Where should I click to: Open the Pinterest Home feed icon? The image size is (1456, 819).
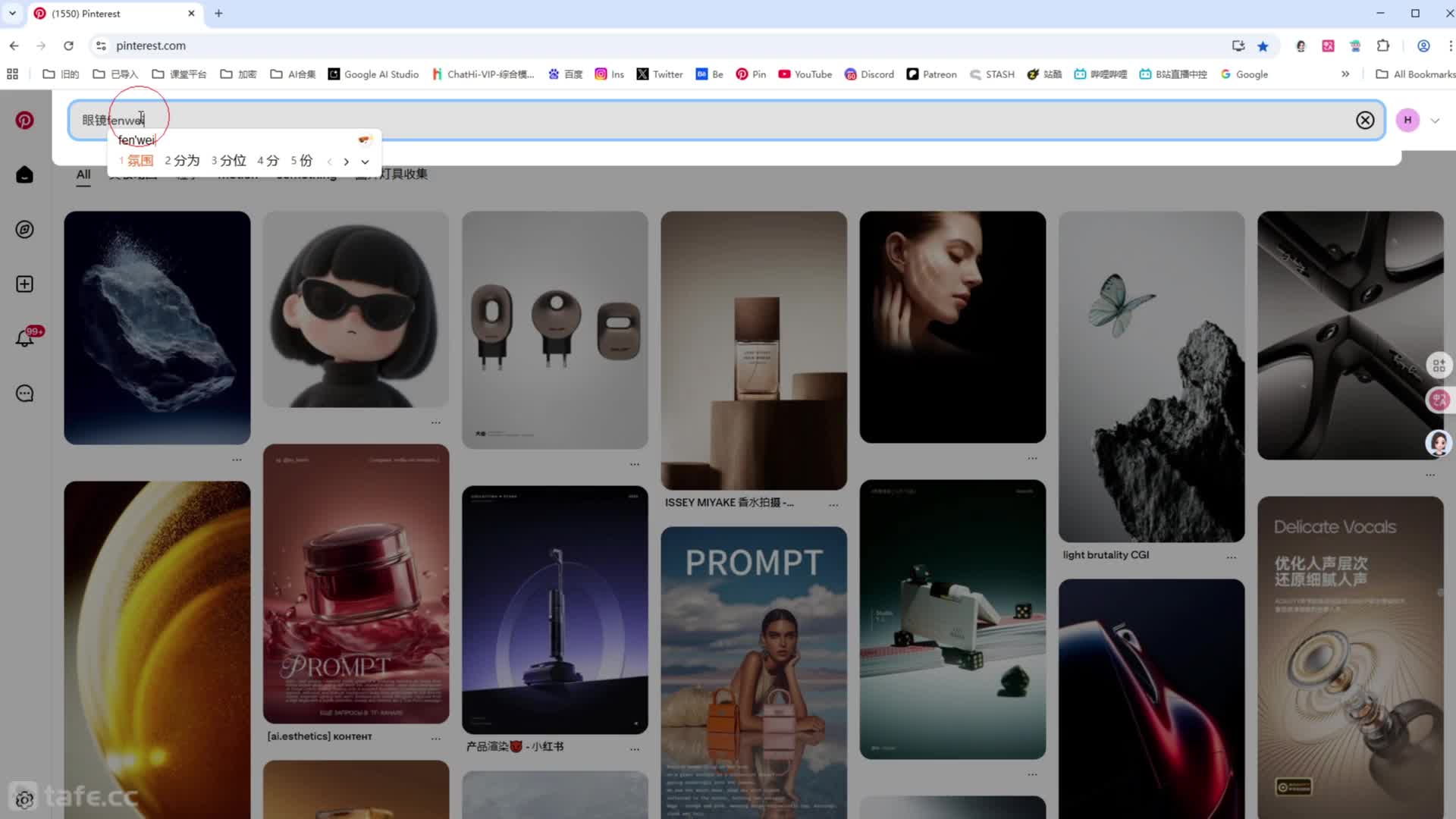(x=24, y=175)
